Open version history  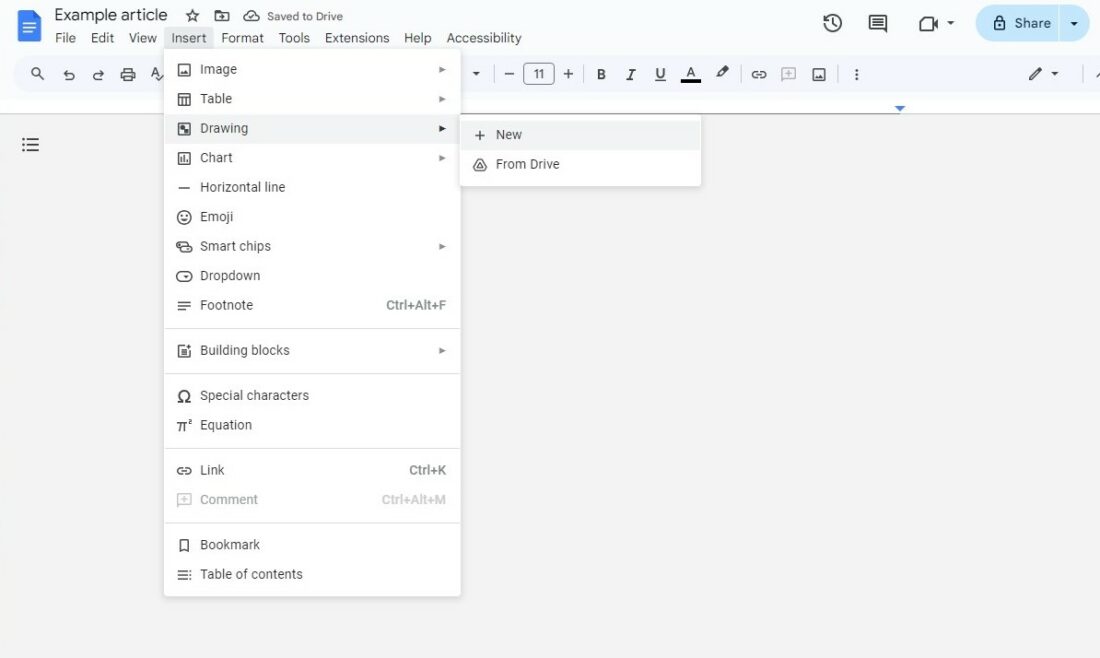point(832,22)
